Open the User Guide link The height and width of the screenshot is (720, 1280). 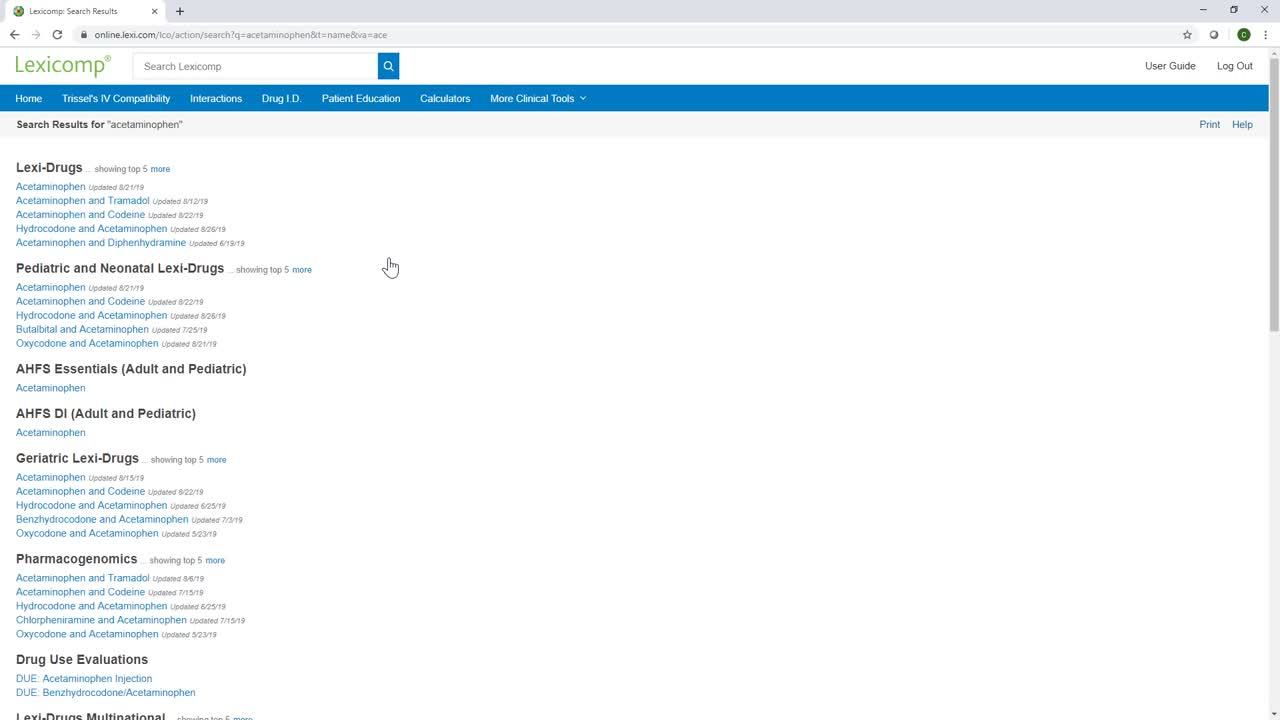(x=1170, y=66)
